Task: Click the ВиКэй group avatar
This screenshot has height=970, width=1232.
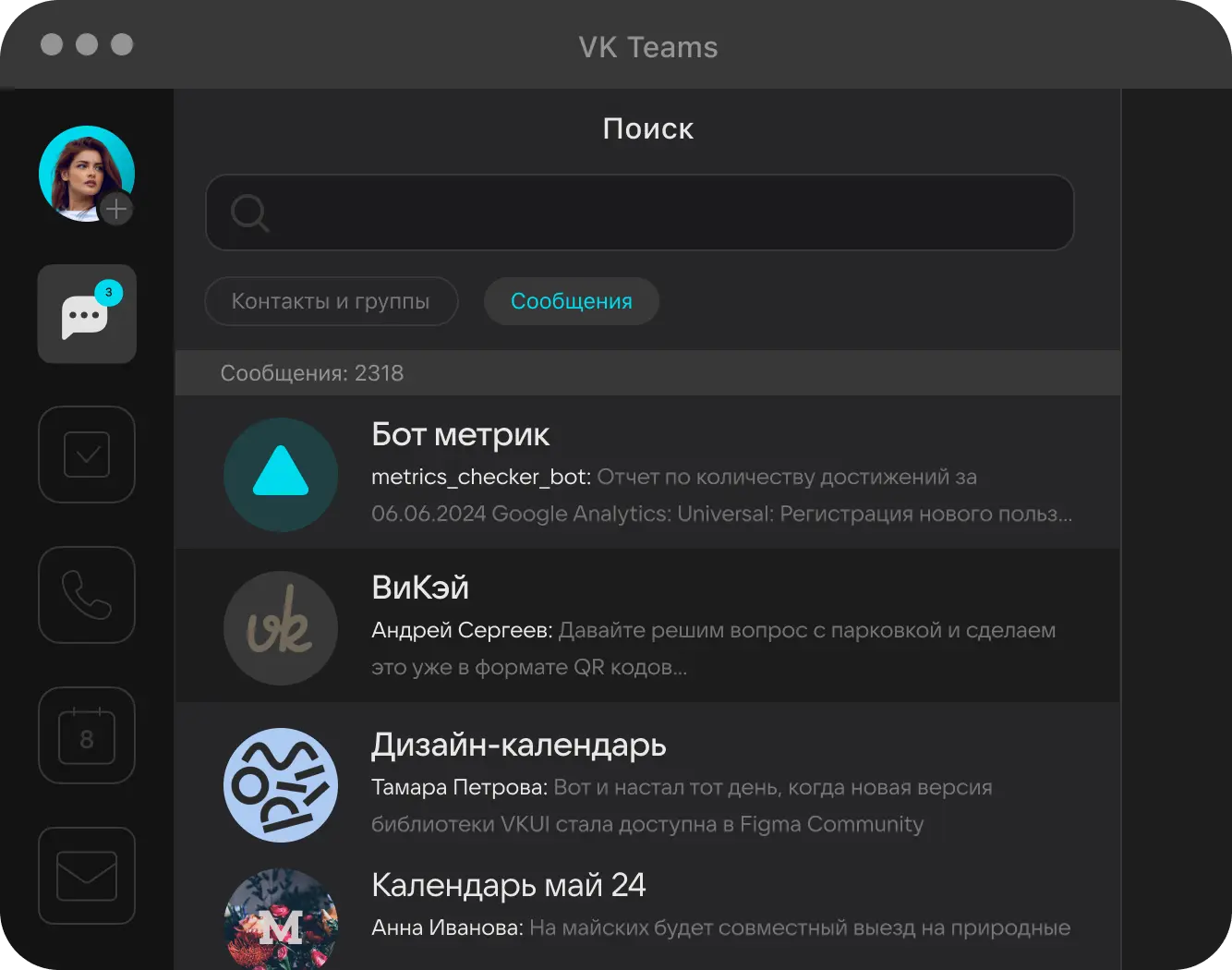Action: tap(281, 627)
